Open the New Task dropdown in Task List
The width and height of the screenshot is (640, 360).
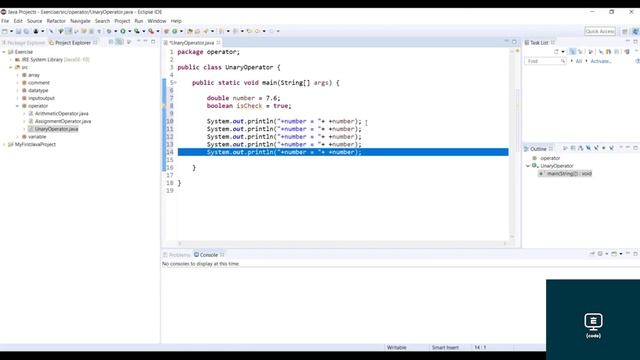pyautogui.click(x=563, y=52)
